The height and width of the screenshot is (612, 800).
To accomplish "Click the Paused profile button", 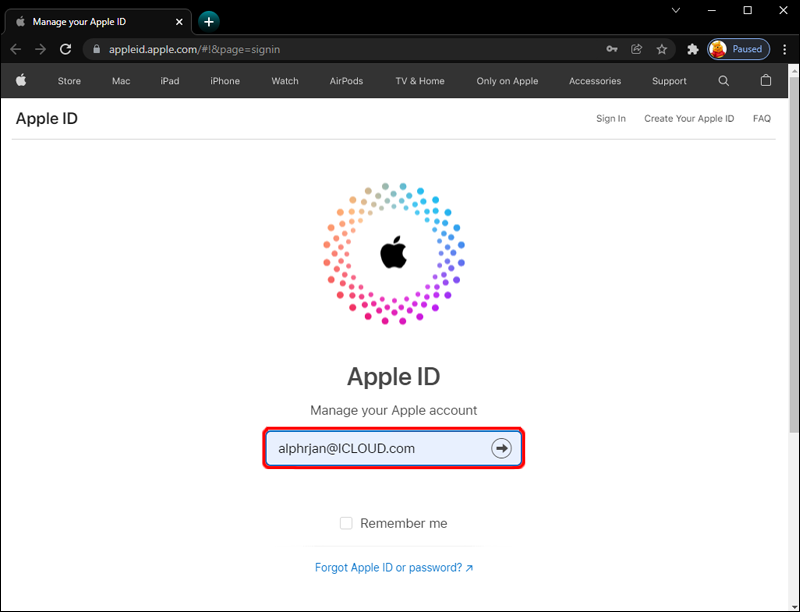I will [x=738, y=49].
